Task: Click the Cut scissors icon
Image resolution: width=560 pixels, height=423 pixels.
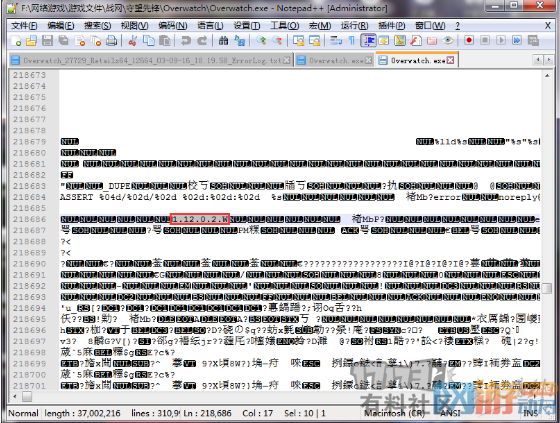Action: pos(132,41)
